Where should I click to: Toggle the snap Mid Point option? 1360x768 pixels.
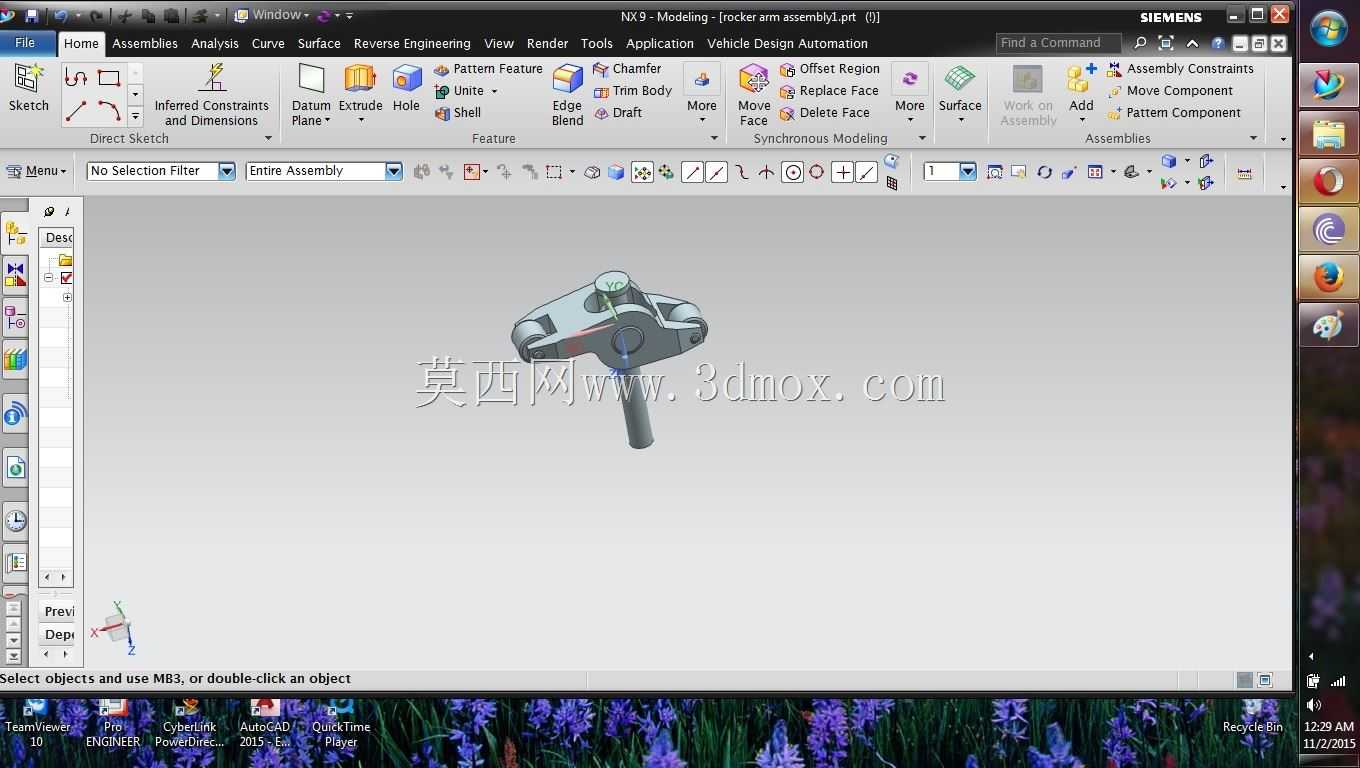click(x=716, y=172)
